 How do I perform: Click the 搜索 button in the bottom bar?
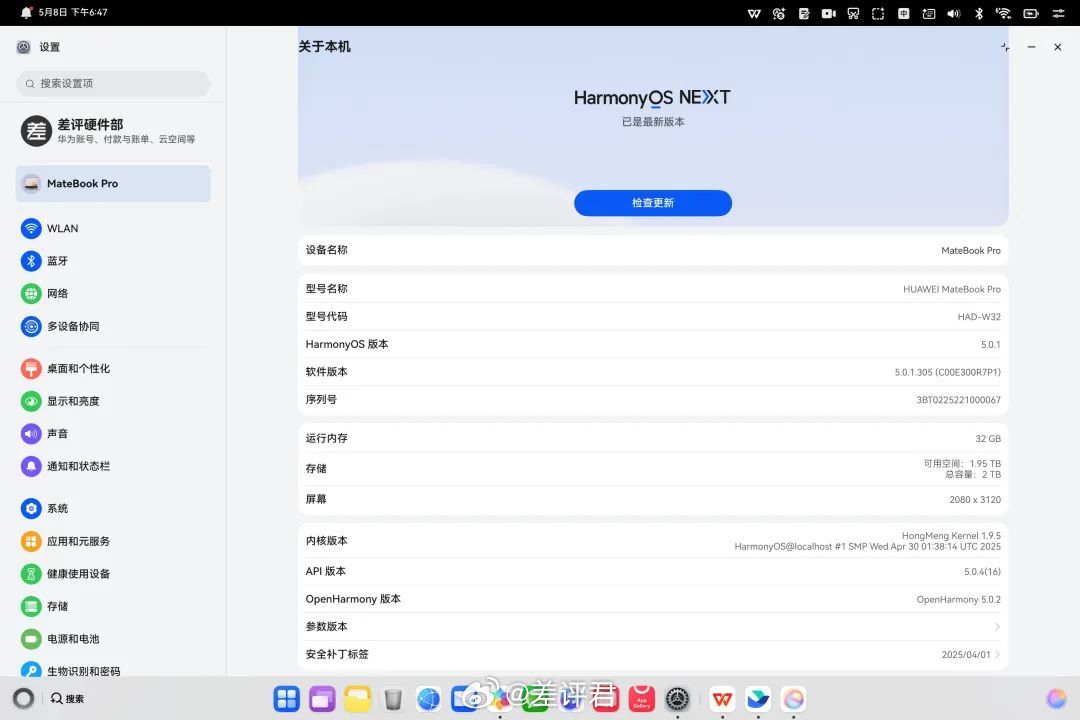(68, 699)
